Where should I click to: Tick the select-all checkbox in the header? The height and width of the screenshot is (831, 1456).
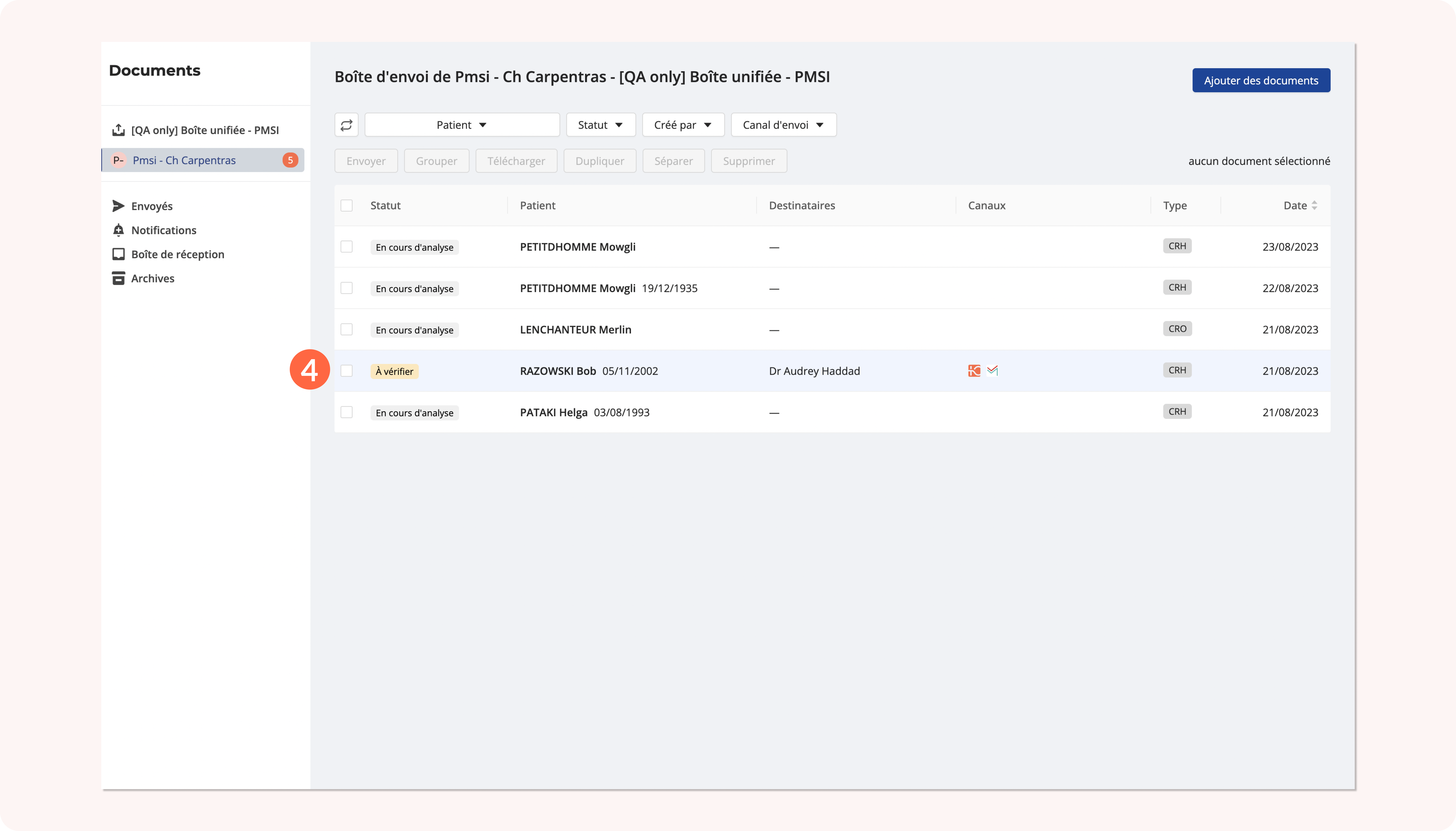point(346,205)
